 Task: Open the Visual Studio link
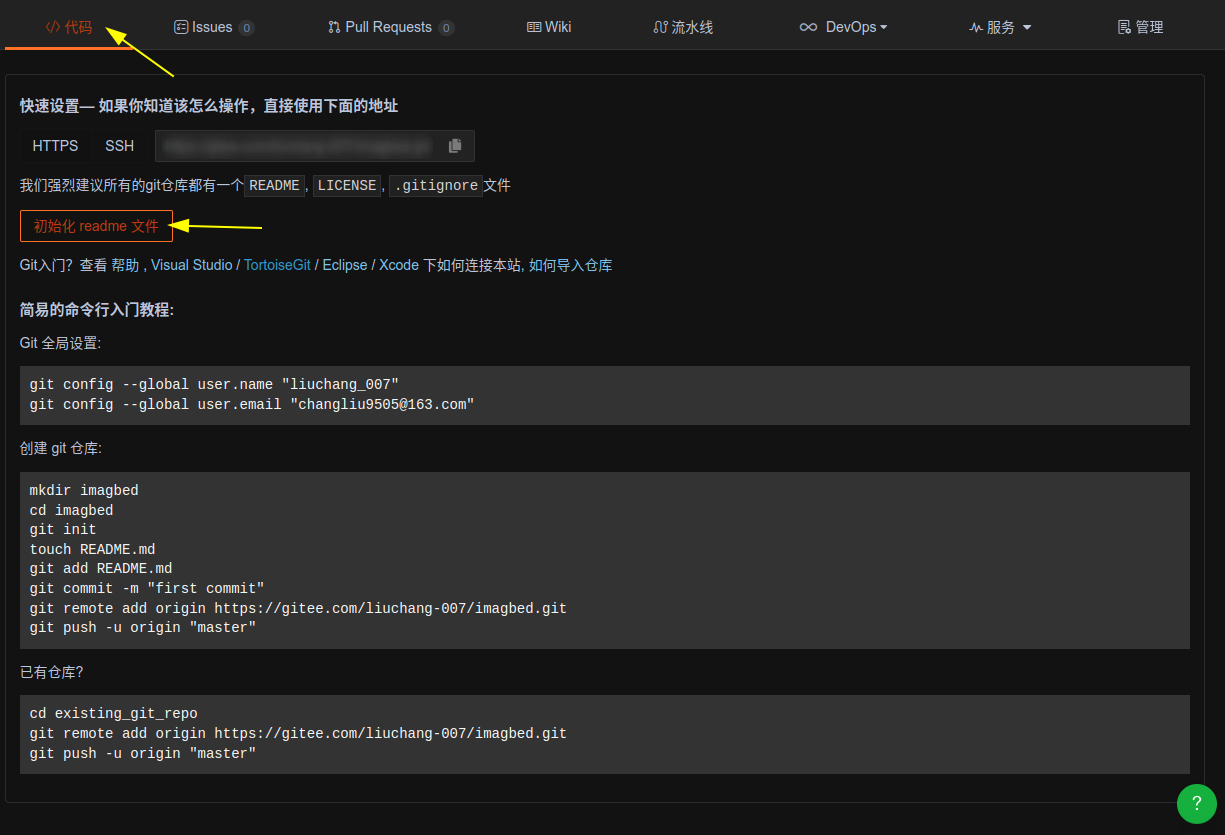pos(191,265)
